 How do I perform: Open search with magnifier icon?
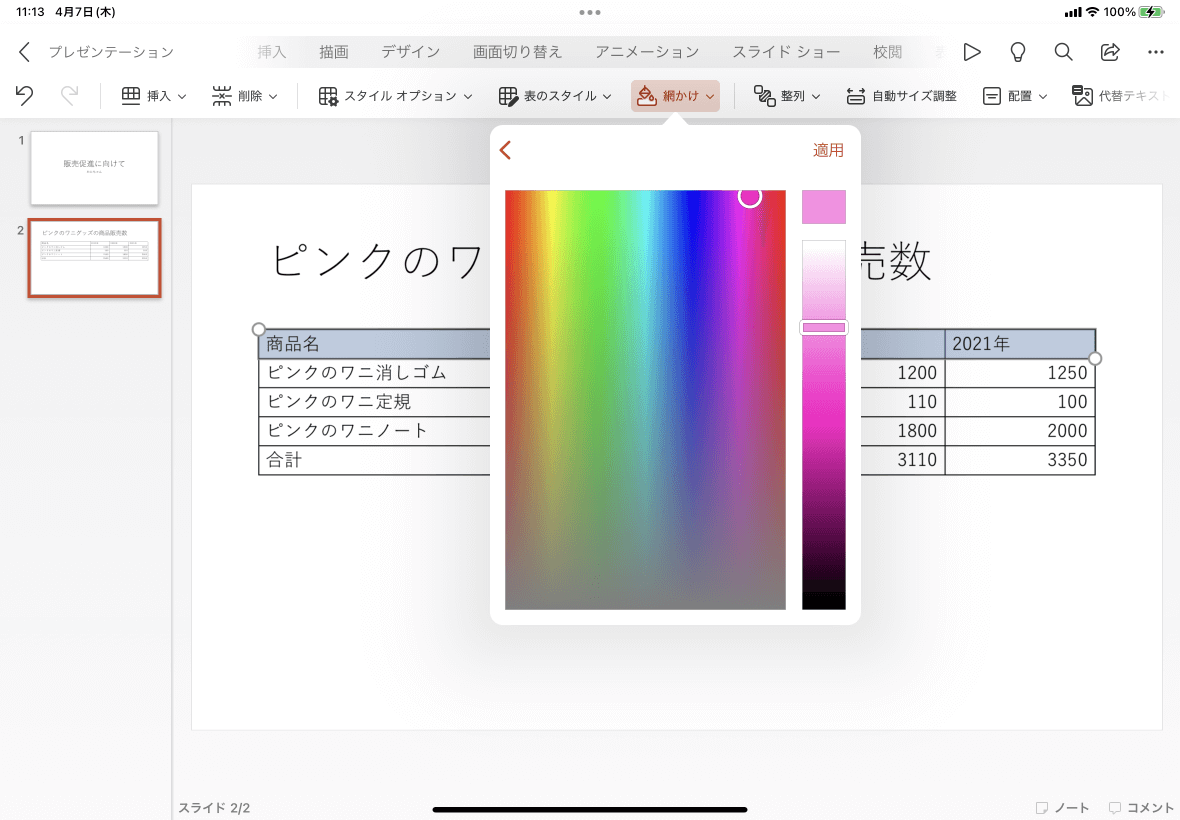point(1063,52)
